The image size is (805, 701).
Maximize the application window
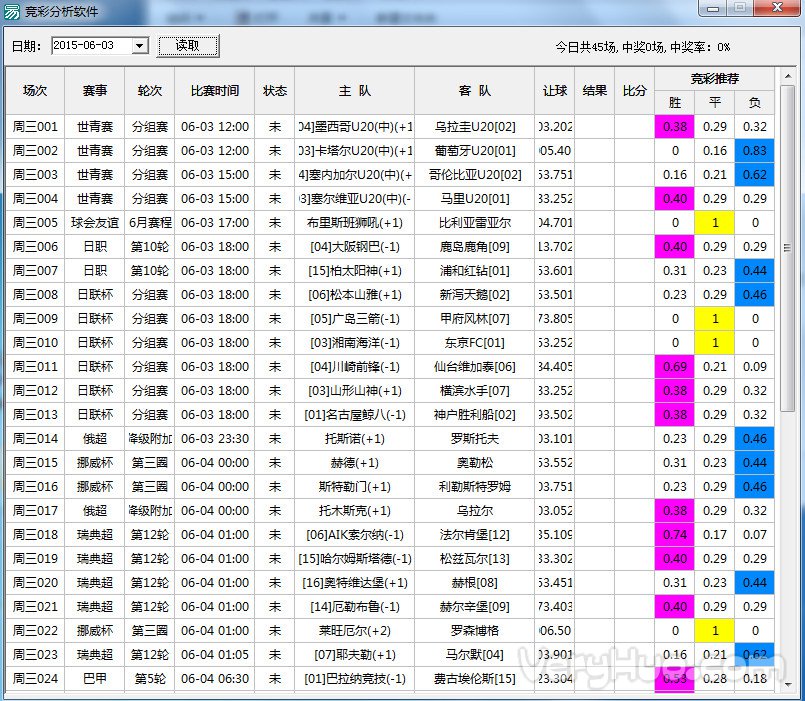[739, 8]
